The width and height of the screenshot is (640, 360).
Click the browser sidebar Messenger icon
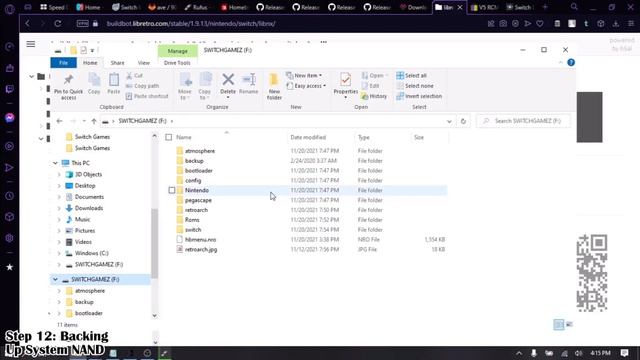coord(10,118)
